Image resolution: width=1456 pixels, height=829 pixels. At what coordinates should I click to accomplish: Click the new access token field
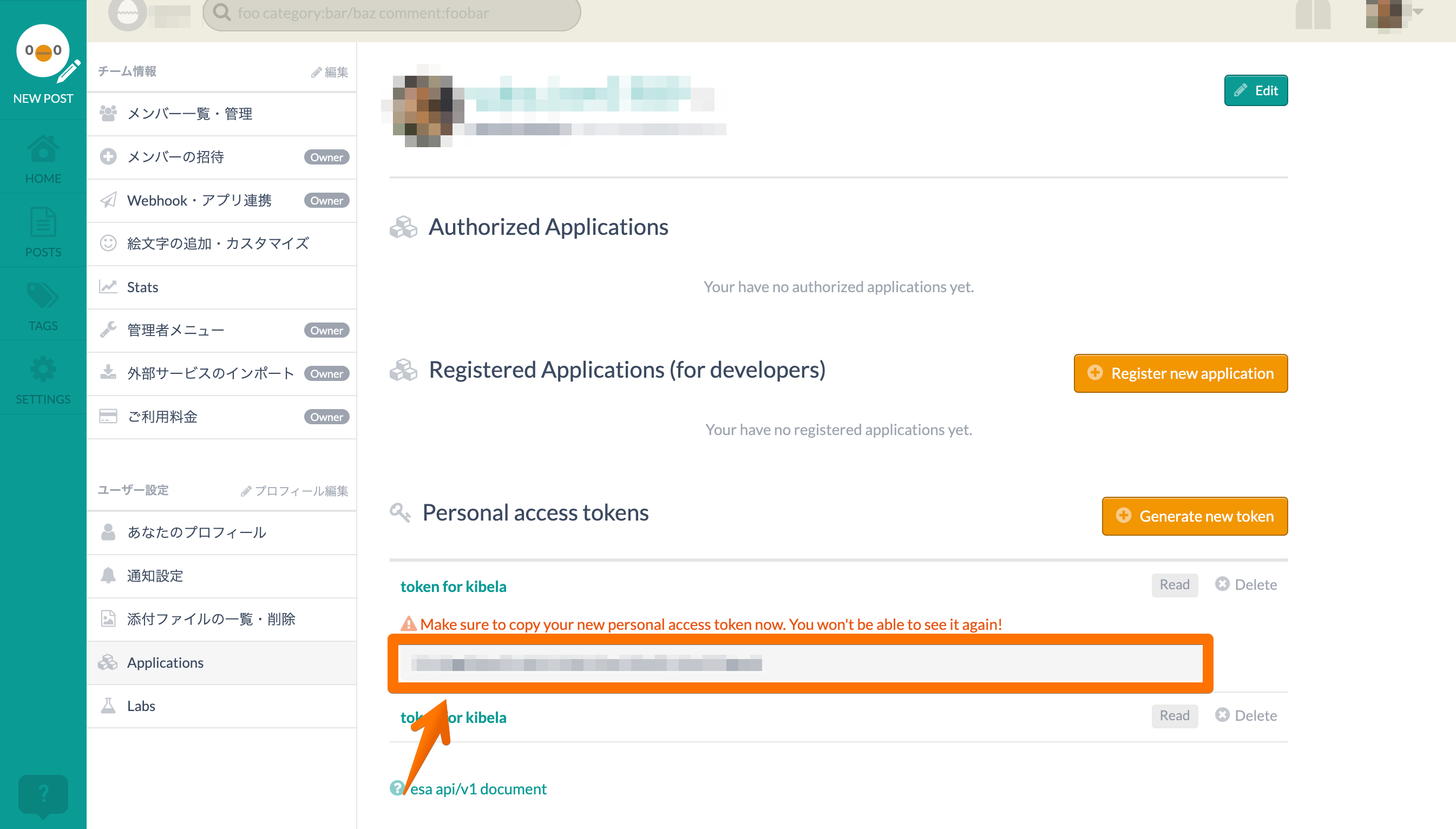pos(799,663)
